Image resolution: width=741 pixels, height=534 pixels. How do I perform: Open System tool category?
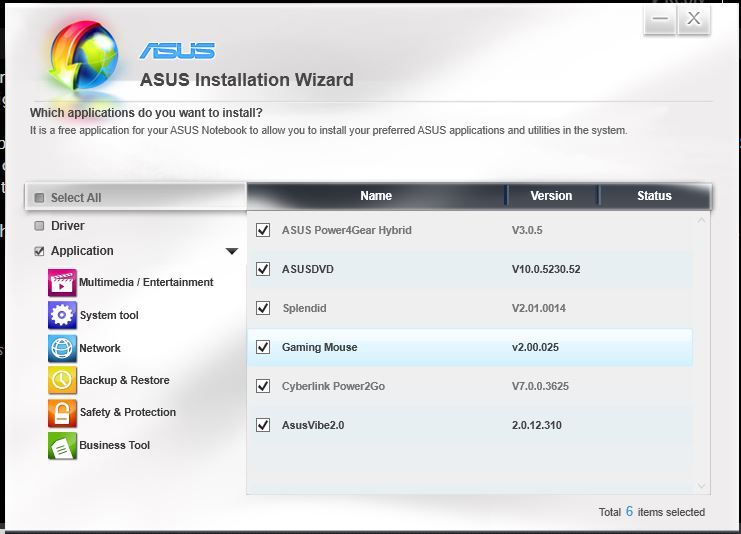[x=109, y=315]
